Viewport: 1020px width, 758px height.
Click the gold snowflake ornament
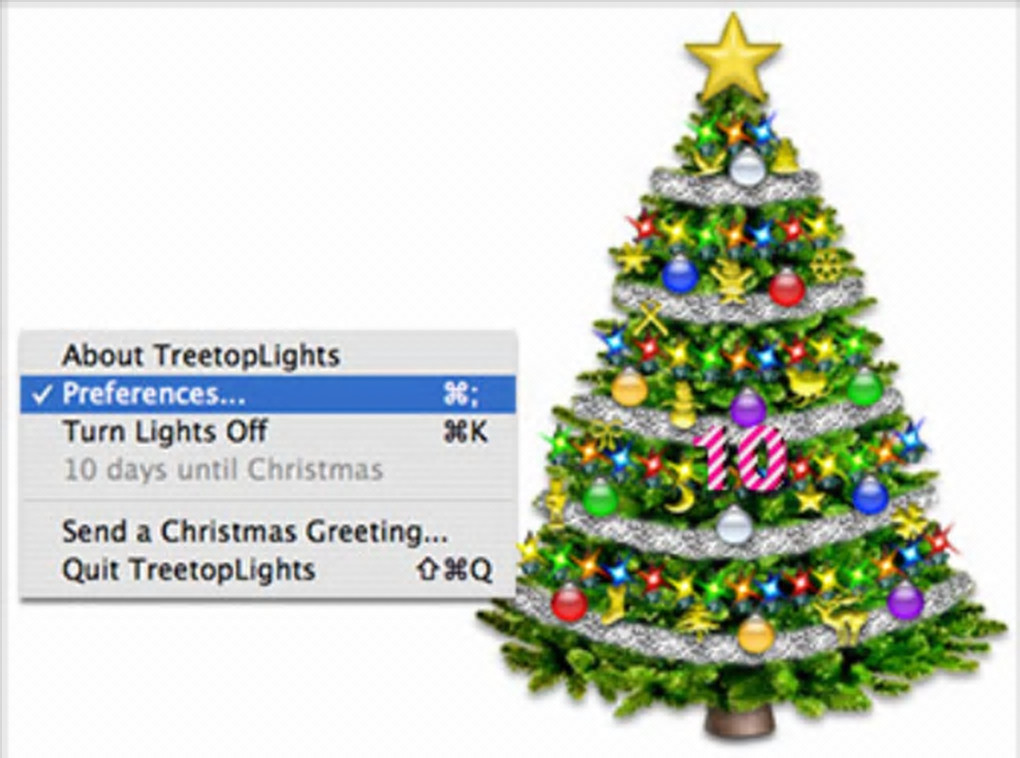tap(827, 265)
